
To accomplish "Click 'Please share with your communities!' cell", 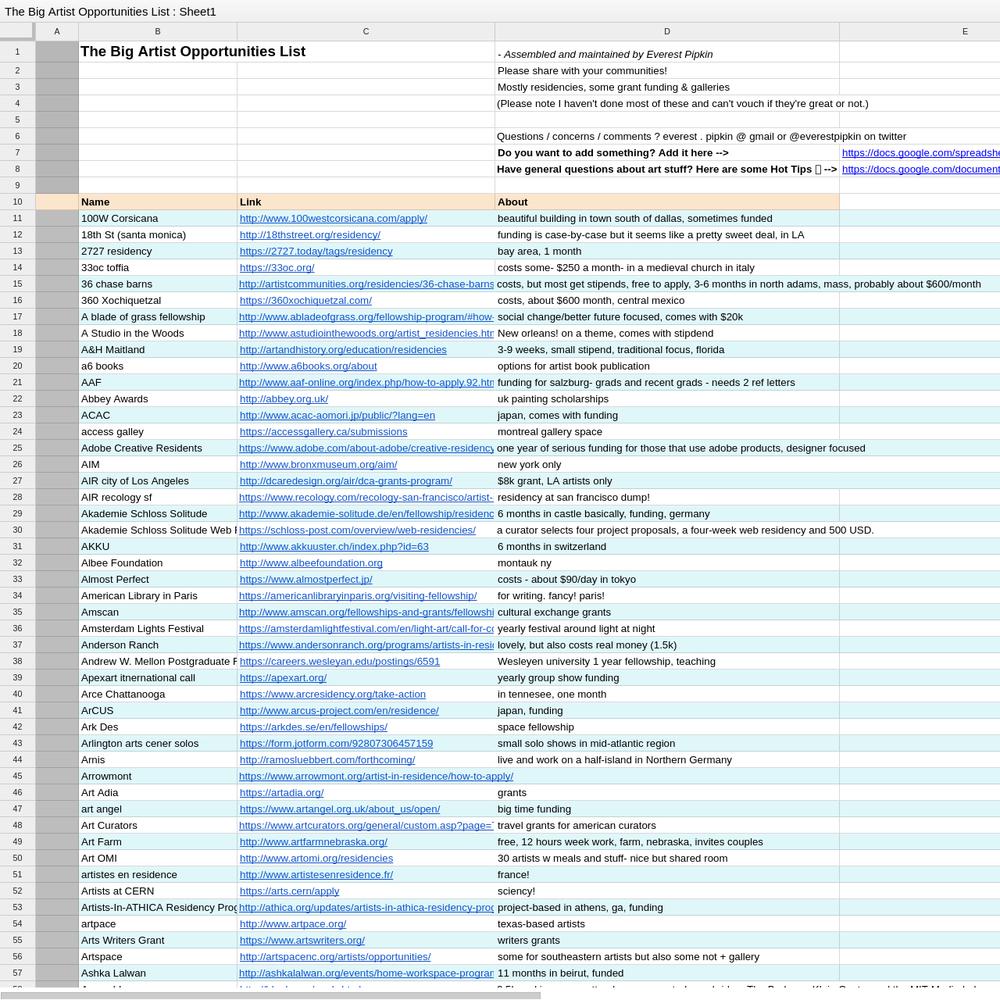I will [x=667, y=71].
